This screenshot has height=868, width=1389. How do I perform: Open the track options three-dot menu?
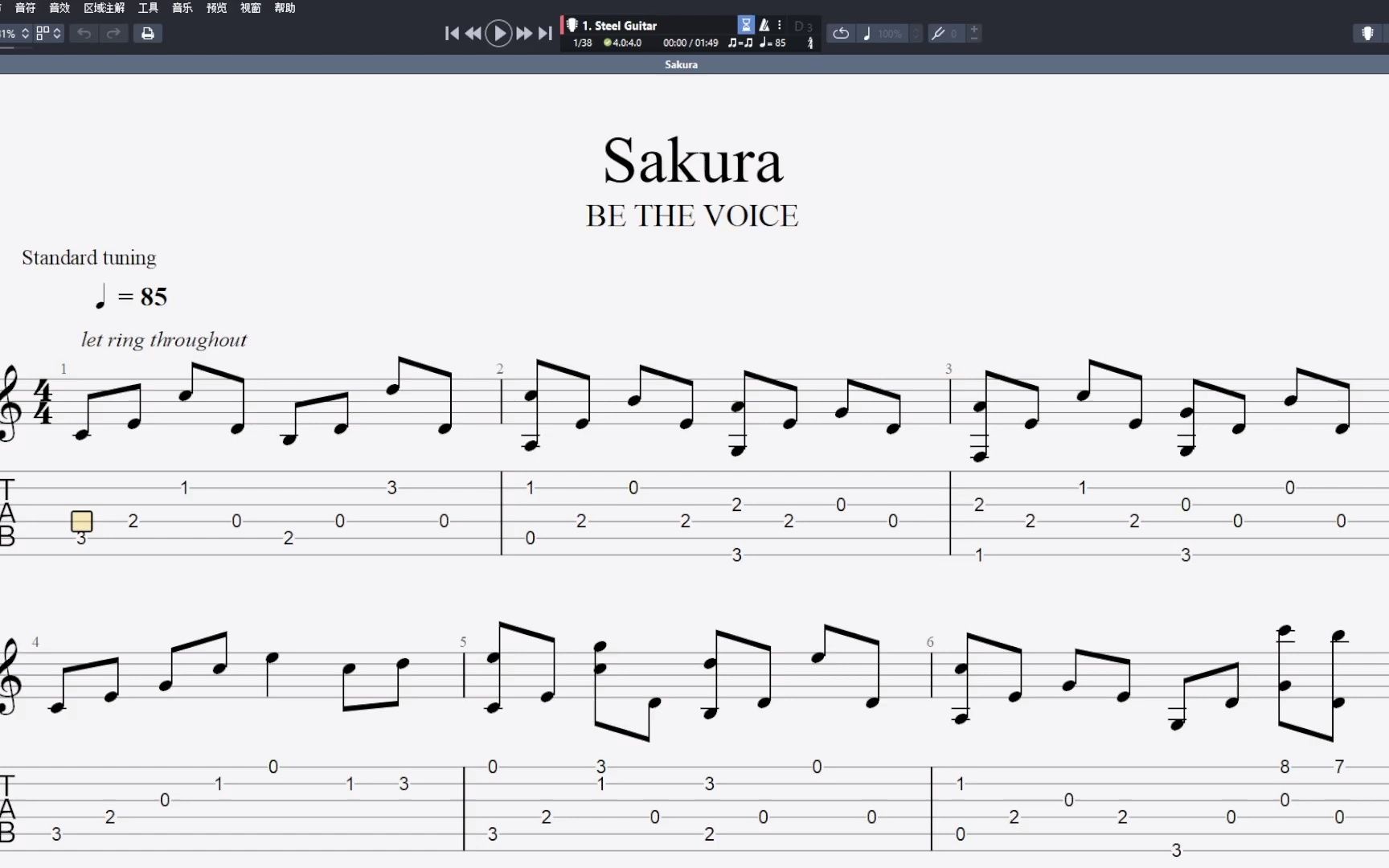[780, 25]
